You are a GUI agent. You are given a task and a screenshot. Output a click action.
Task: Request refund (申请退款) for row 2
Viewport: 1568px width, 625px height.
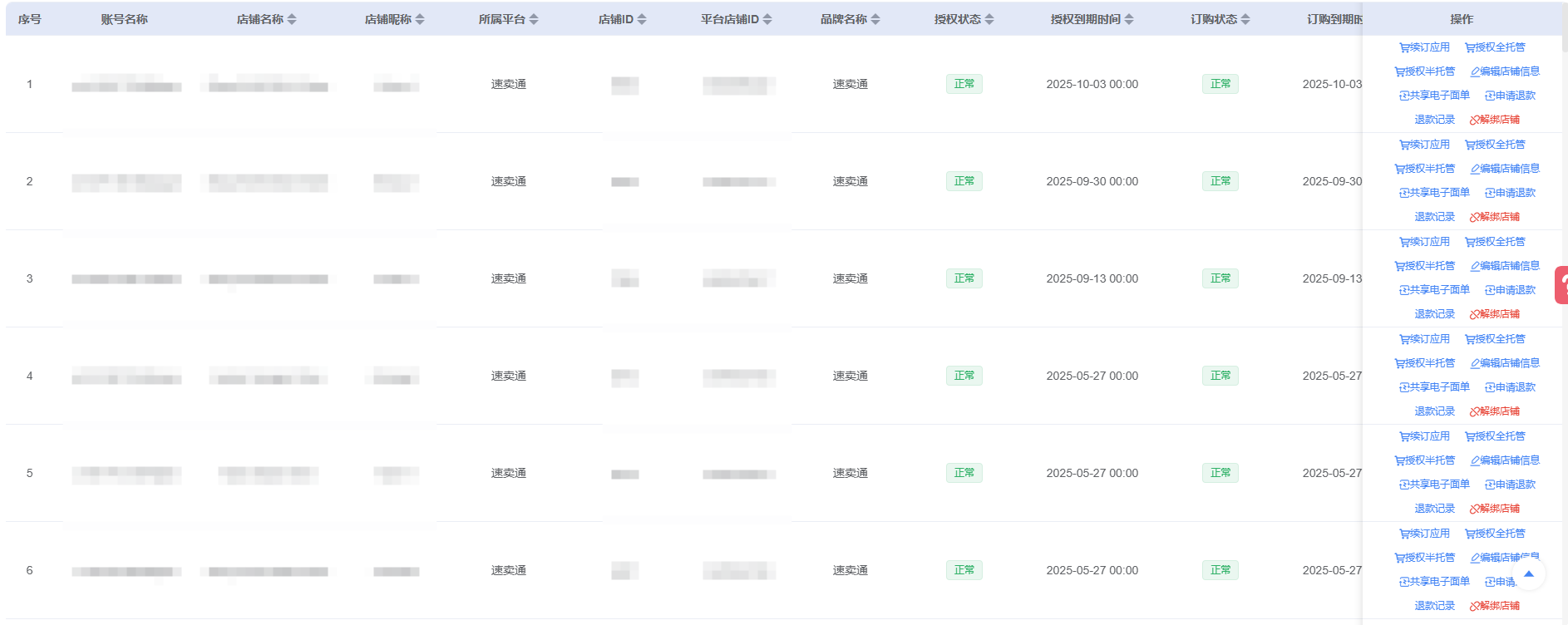[1510, 193]
